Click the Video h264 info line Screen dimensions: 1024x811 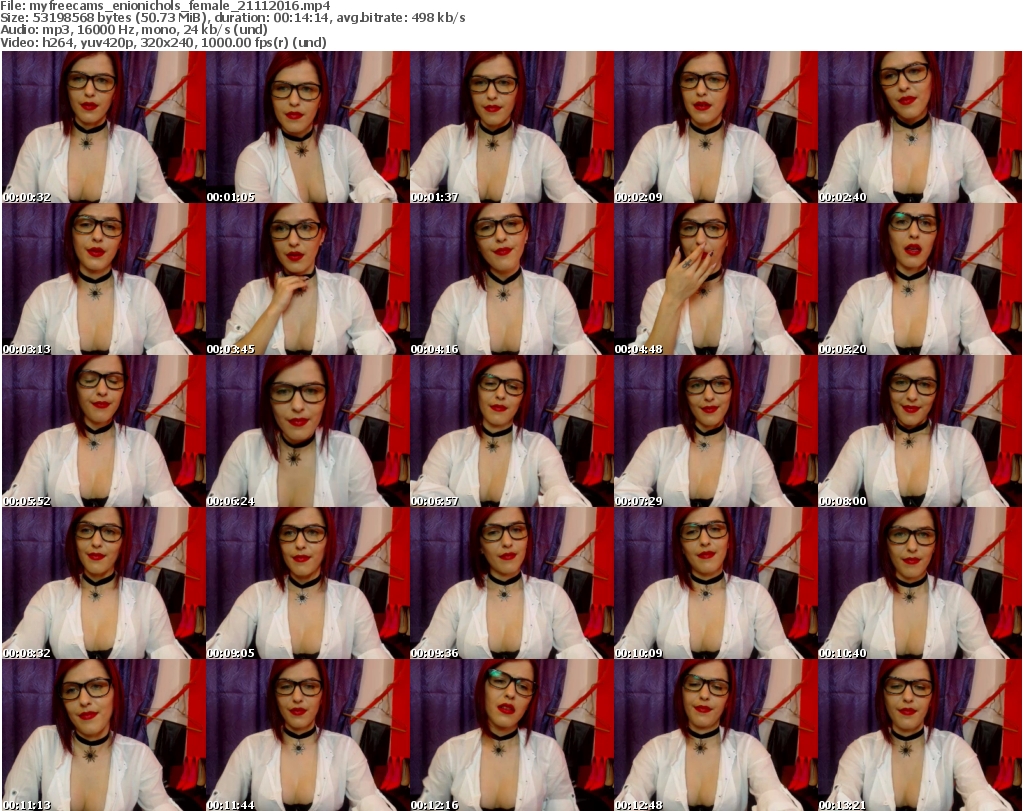click(163, 42)
